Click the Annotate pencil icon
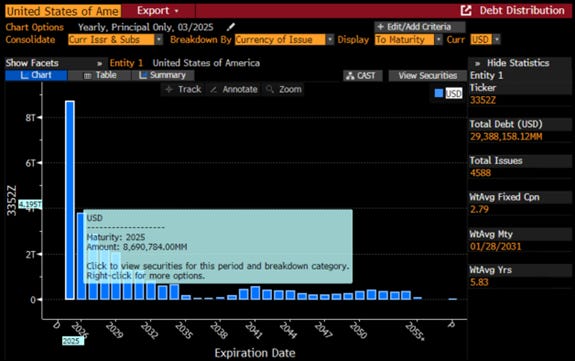This screenshot has width=575, height=361. pyautogui.click(x=213, y=89)
